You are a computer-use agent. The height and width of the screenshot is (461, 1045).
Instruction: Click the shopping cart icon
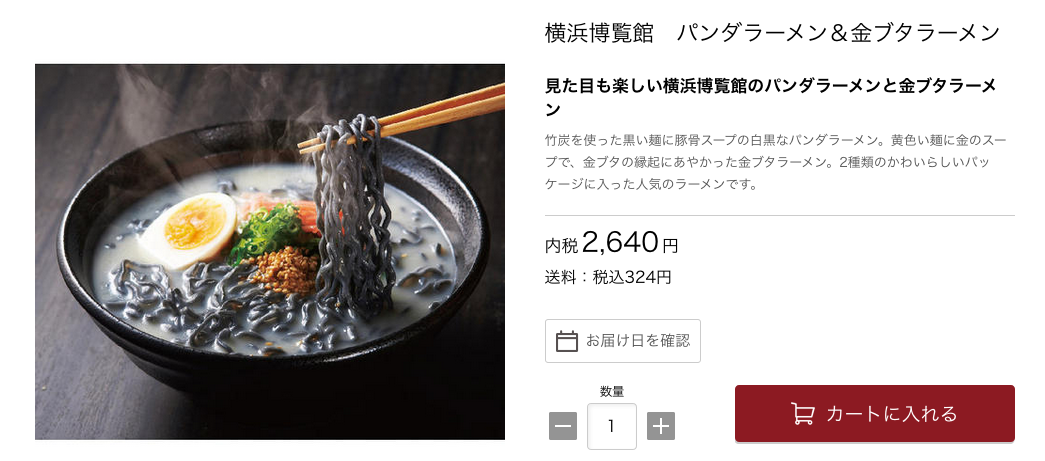pos(802,413)
